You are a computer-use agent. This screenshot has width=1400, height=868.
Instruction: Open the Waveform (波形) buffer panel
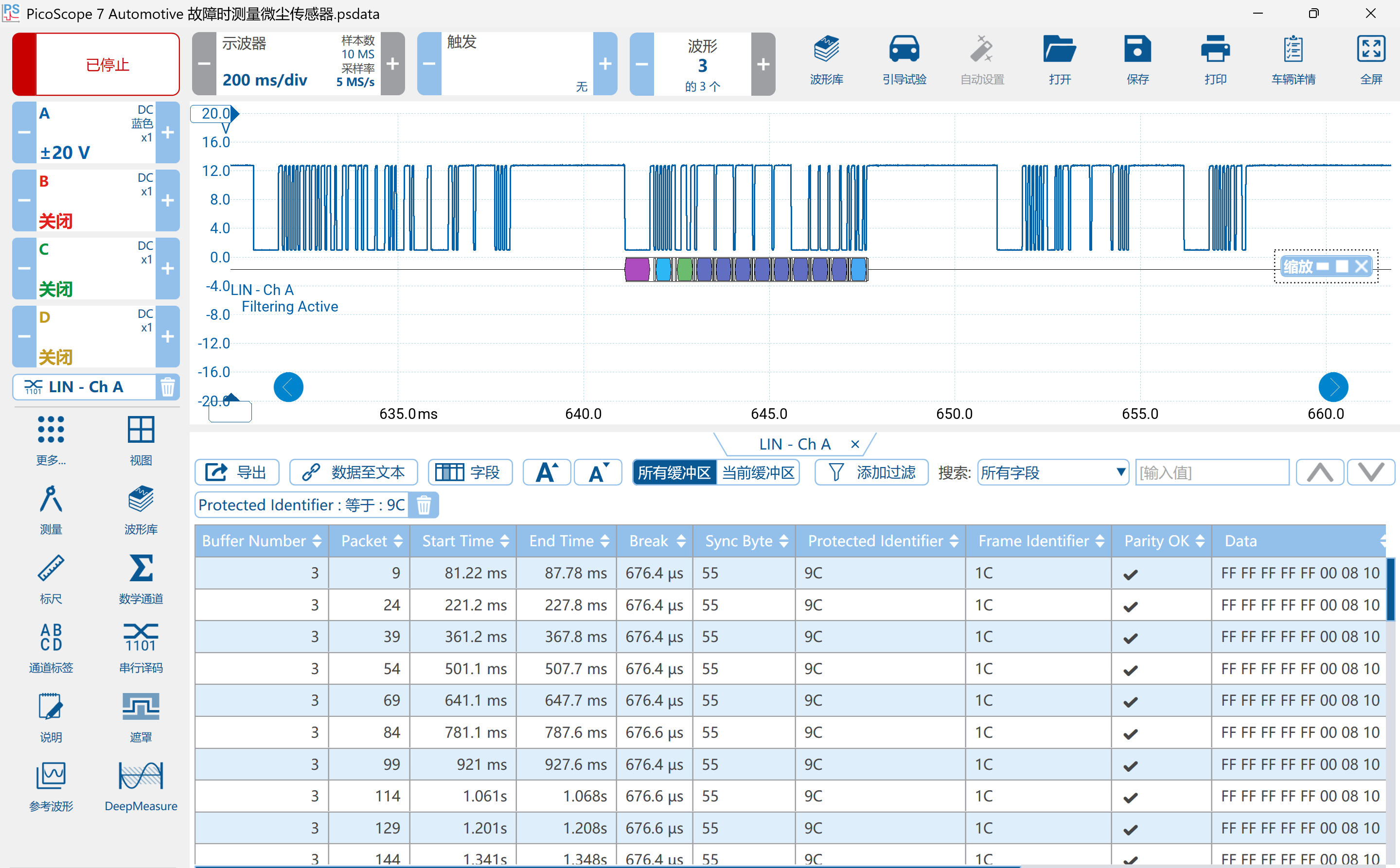(x=702, y=64)
